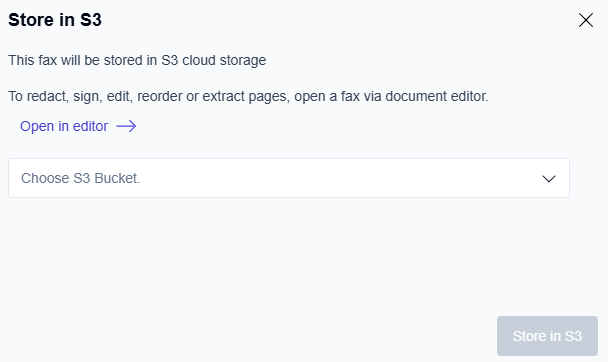Click the grayed-out Store in S3 label
This screenshot has height=362, width=608.
coord(547,336)
